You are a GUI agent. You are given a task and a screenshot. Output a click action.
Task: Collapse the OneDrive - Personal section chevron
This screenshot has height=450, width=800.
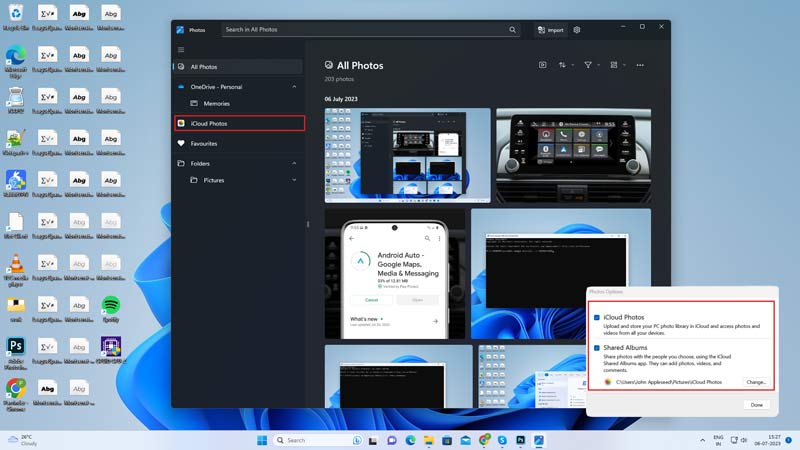294,87
